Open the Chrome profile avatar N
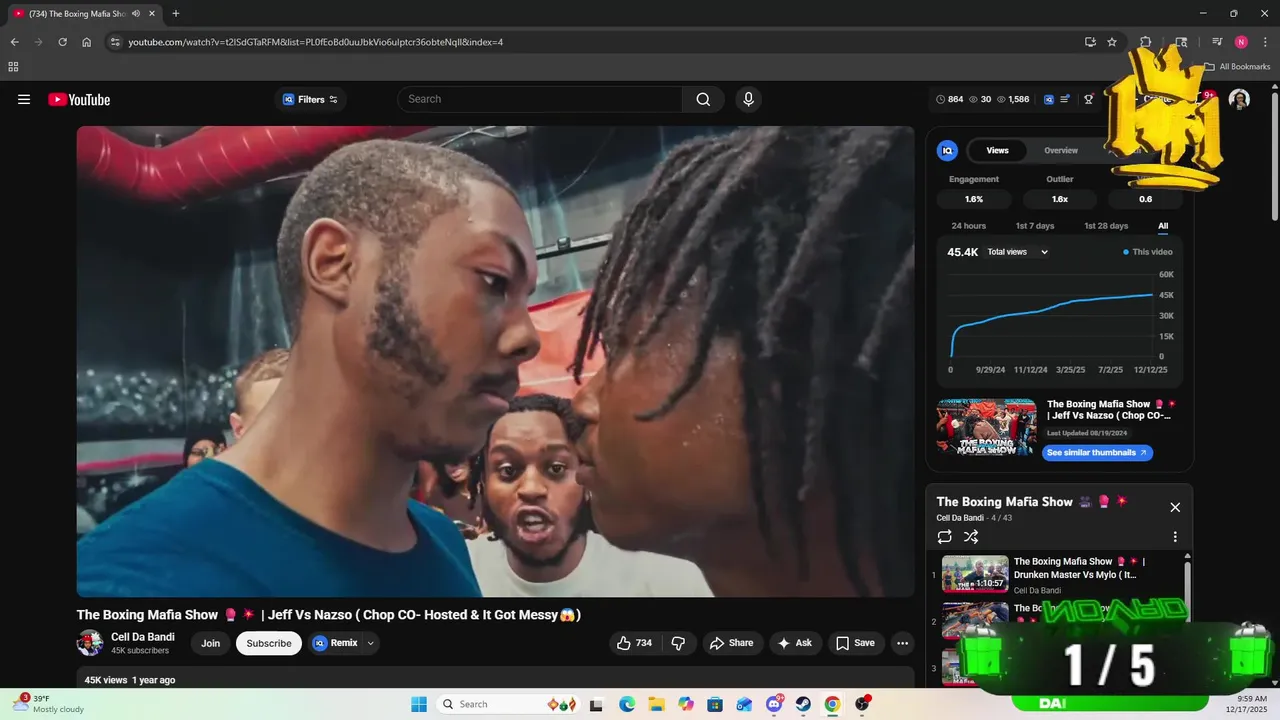The width and height of the screenshot is (1280, 720). click(x=1241, y=42)
